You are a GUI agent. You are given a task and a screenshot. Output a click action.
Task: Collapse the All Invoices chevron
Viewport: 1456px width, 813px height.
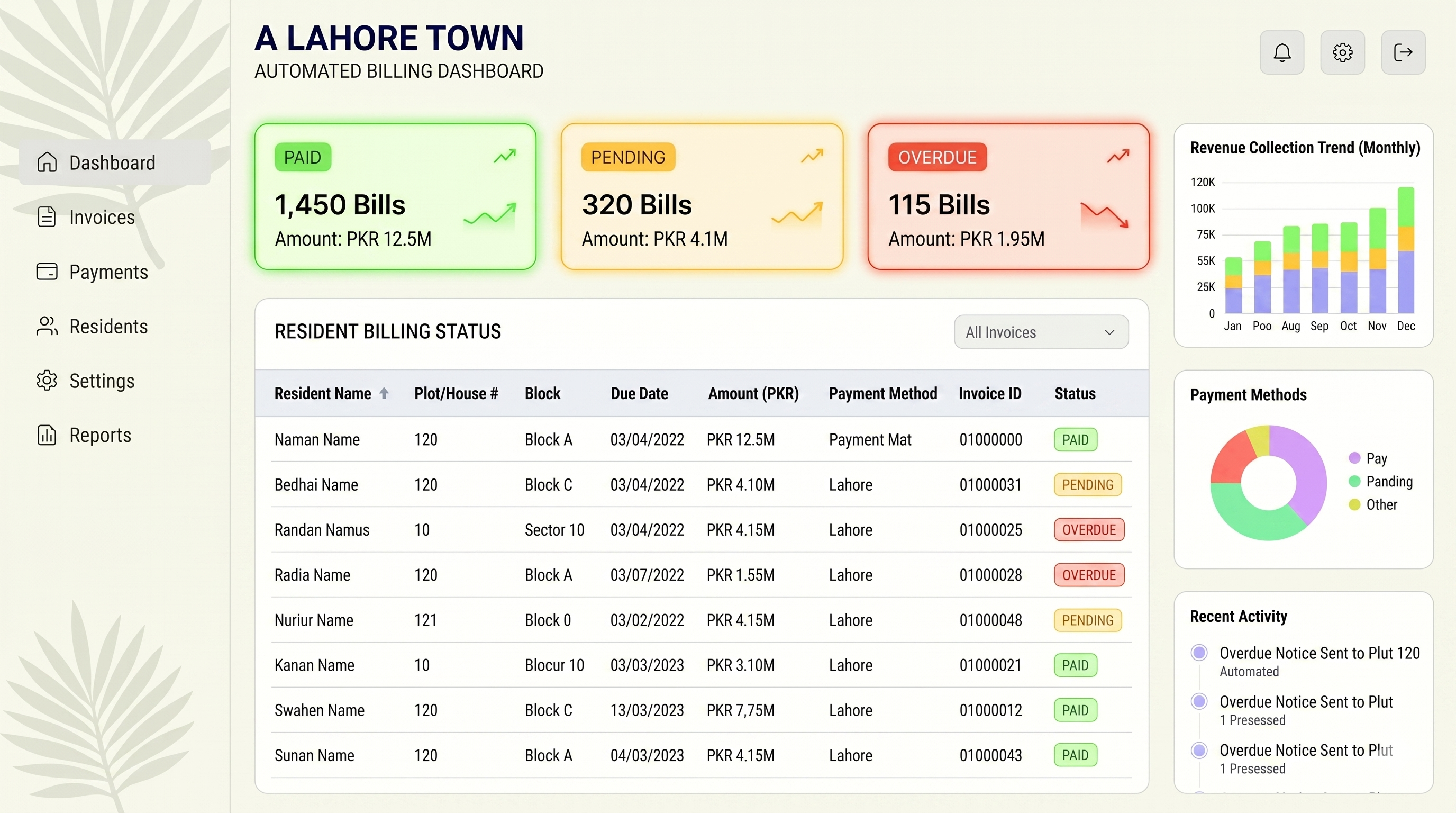click(1109, 332)
